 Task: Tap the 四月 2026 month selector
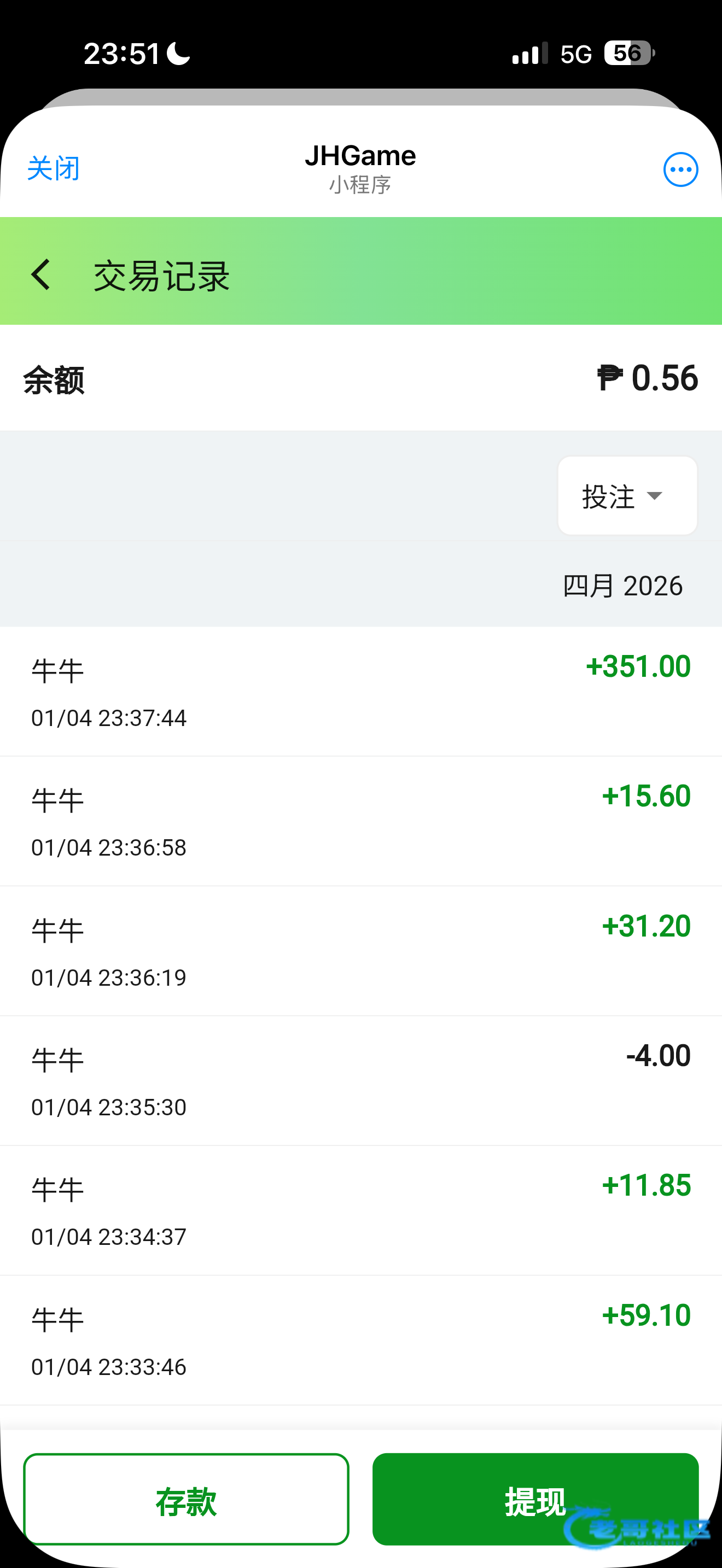[622, 586]
